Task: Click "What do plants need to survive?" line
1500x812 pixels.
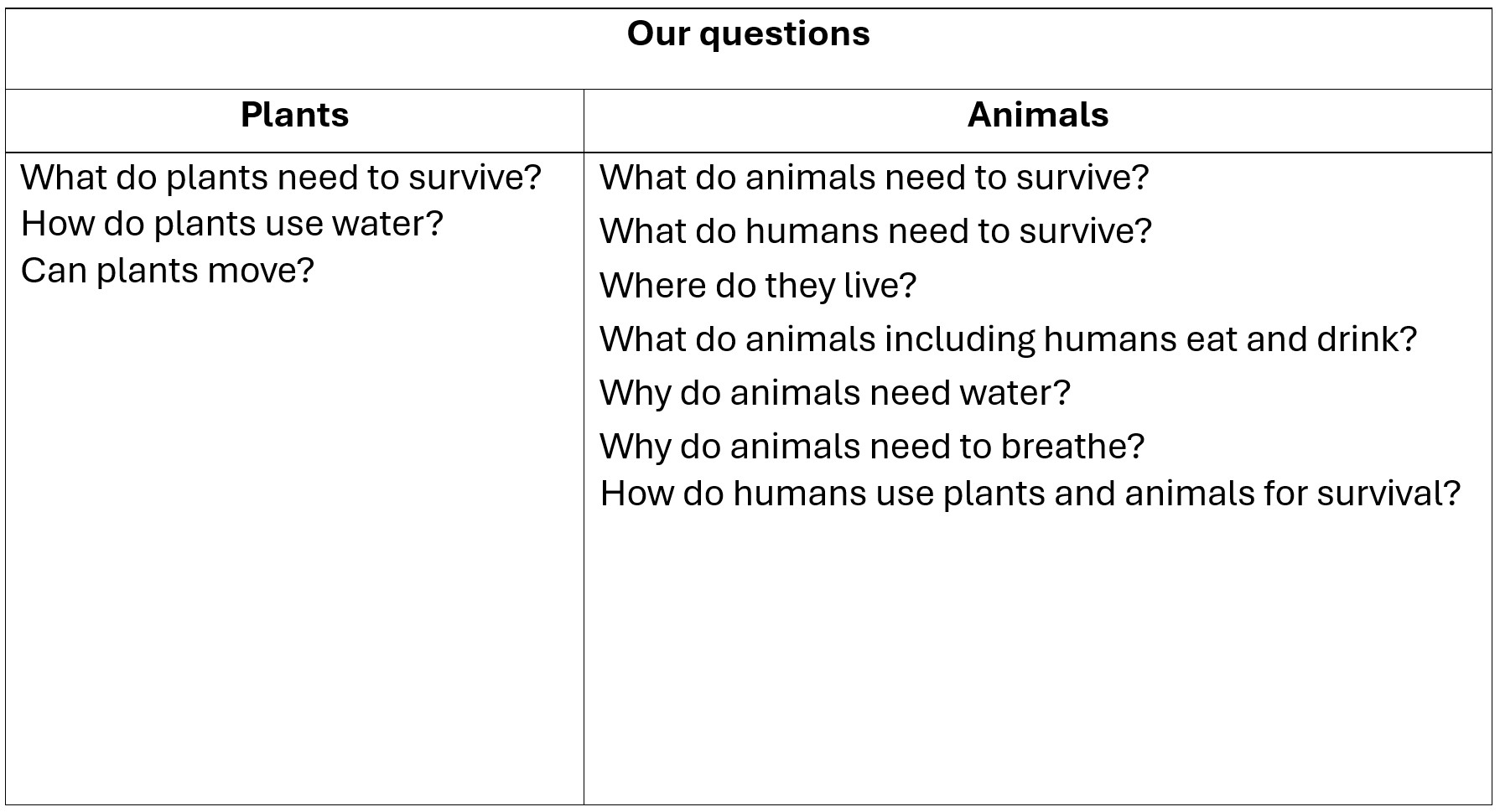Action: pos(281,178)
